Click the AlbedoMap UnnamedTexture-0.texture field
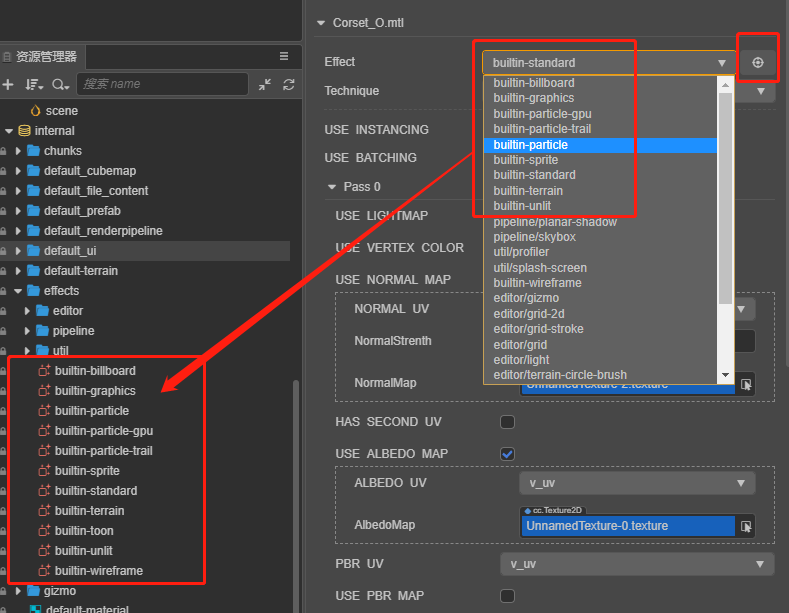This screenshot has height=613, width=789. click(x=628, y=526)
